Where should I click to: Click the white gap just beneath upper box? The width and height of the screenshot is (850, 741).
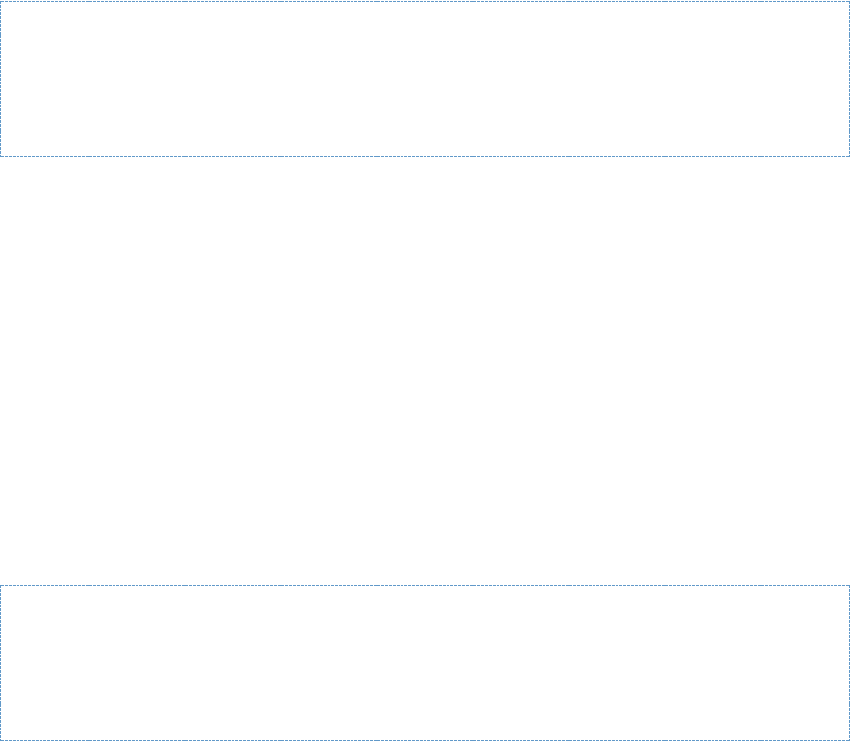coord(425,172)
